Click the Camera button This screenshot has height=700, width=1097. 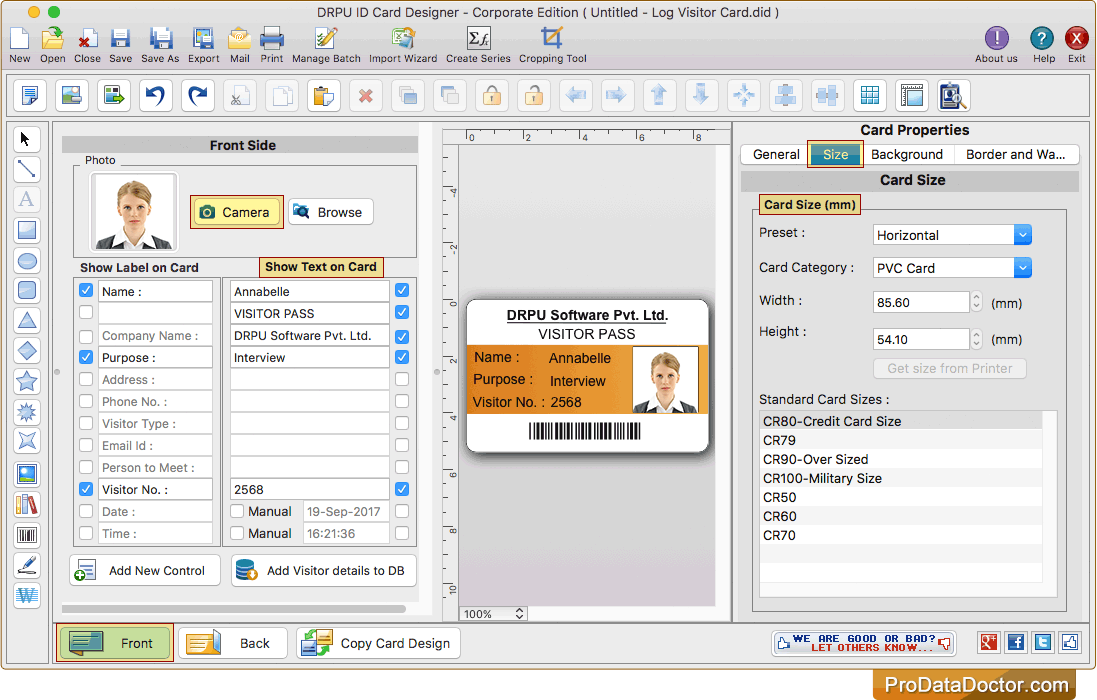pyautogui.click(x=236, y=212)
